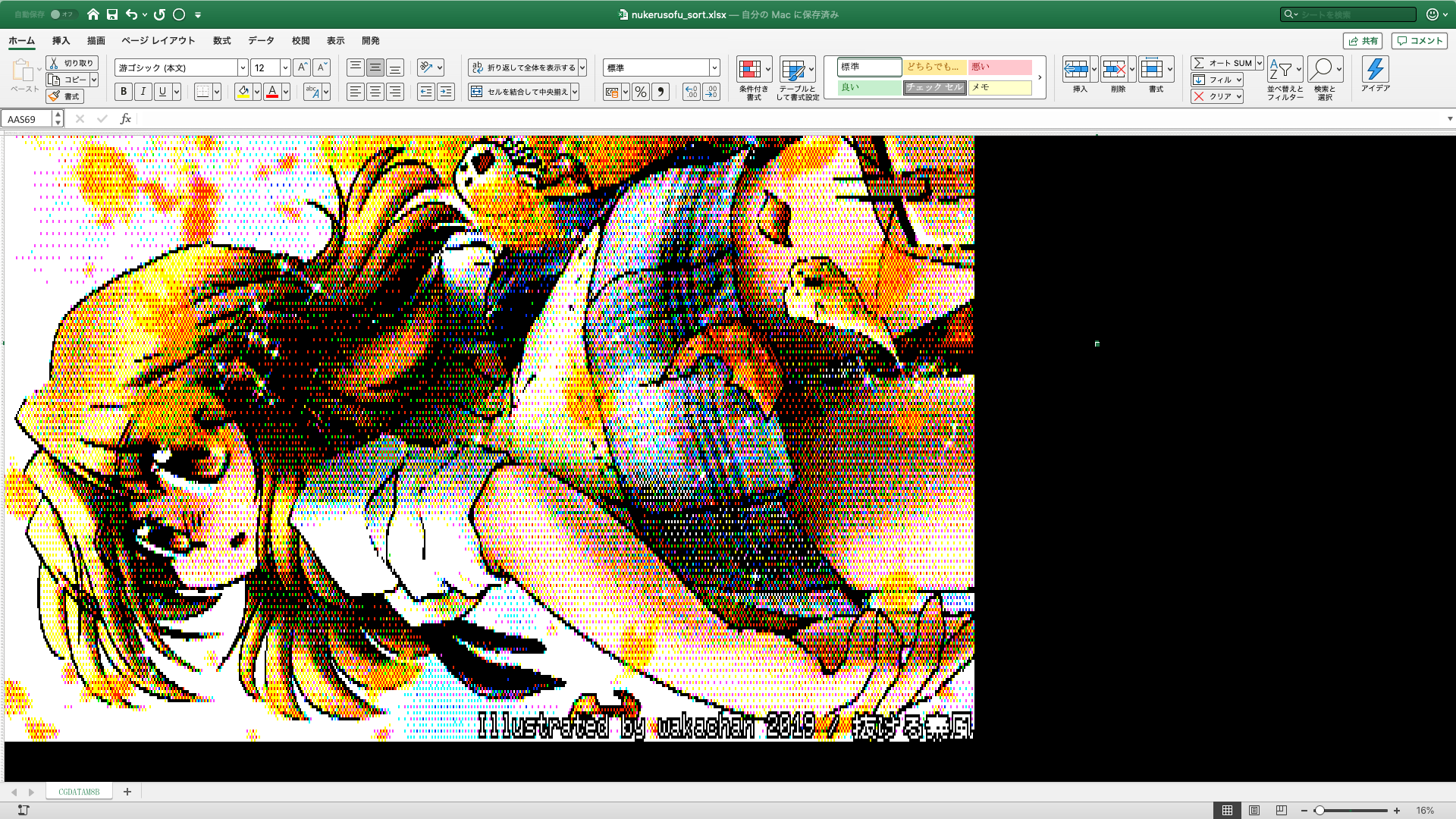The height and width of the screenshot is (819, 1456).
Task: Switch to the 描画 tab
Action: [x=96, y=41]
